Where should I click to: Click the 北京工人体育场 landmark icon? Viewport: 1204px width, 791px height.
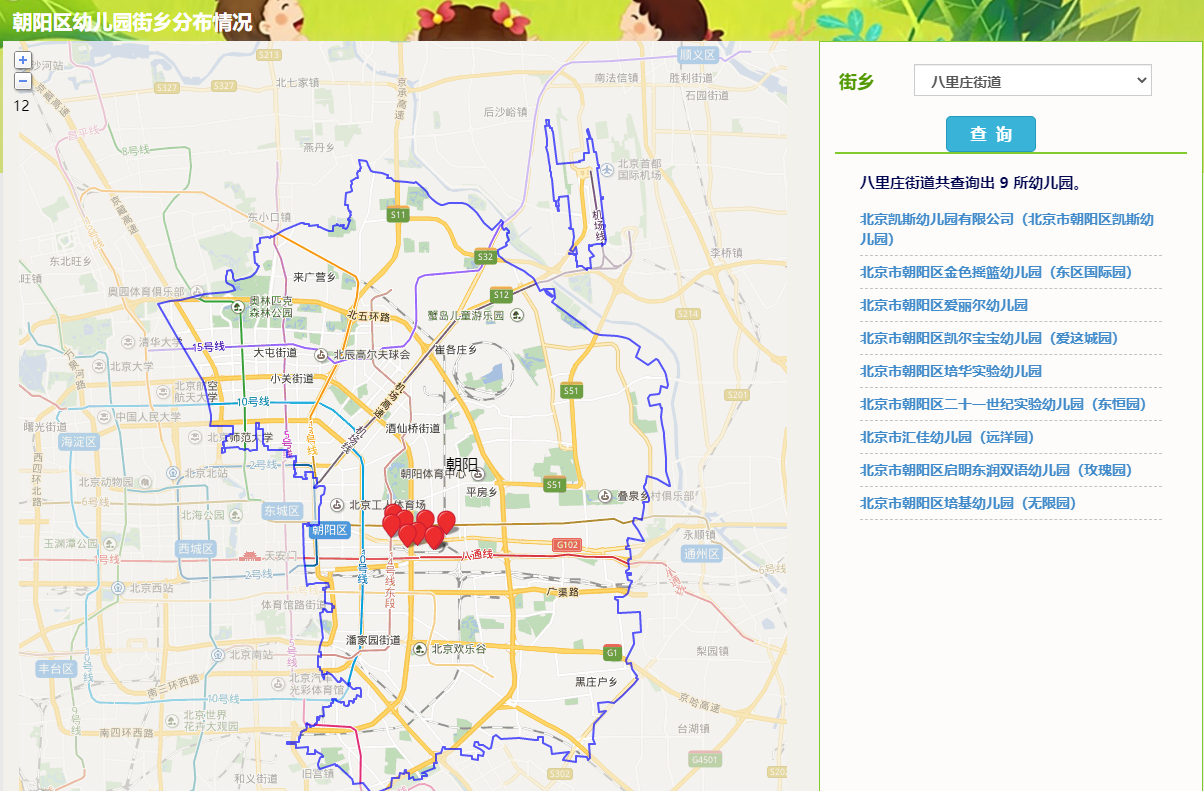coord(338,505)
